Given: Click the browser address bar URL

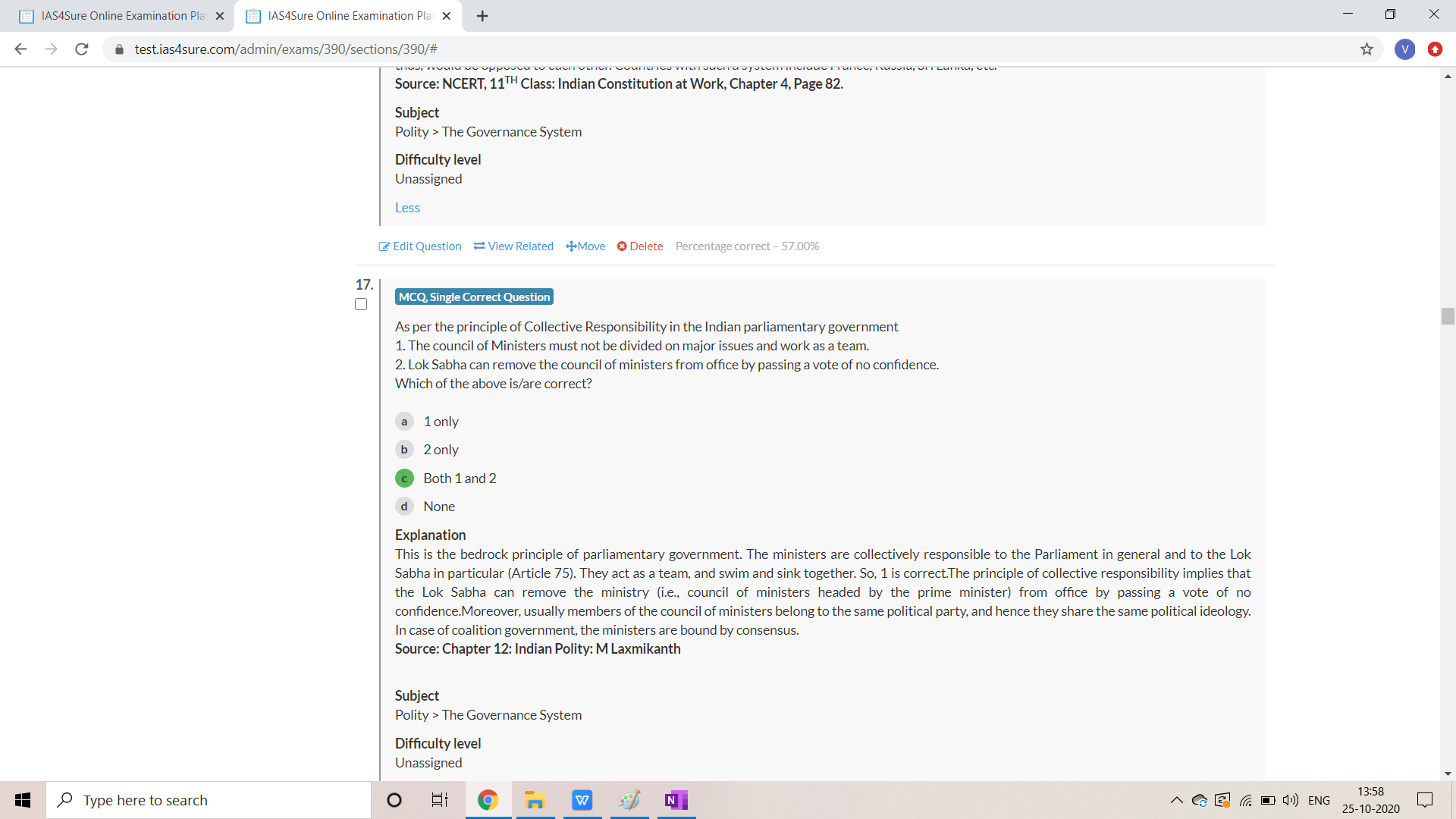Looking at the screenshot, I should tap(286, 49).
